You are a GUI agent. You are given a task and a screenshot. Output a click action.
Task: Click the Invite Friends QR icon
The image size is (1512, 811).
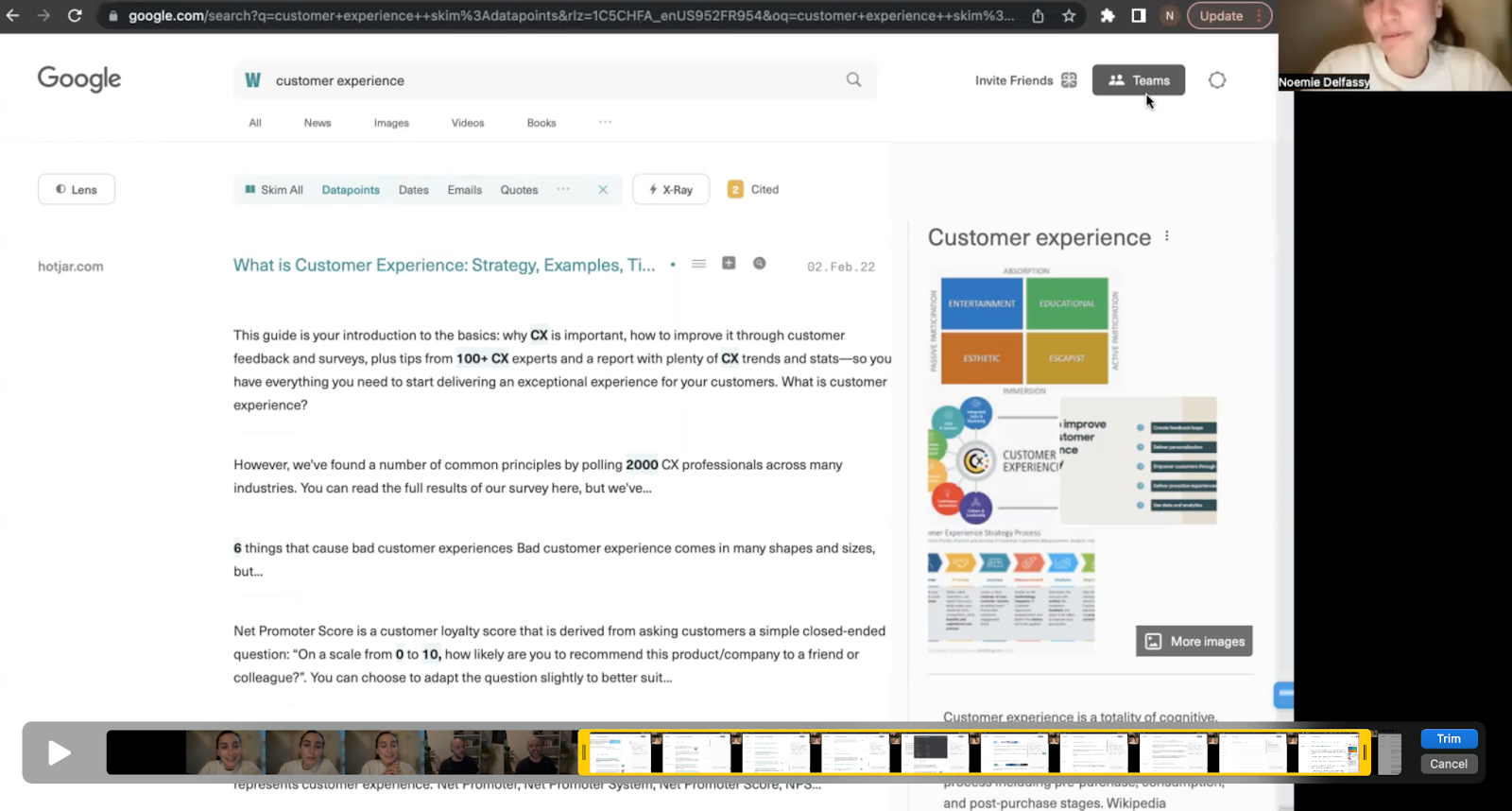1069,80
